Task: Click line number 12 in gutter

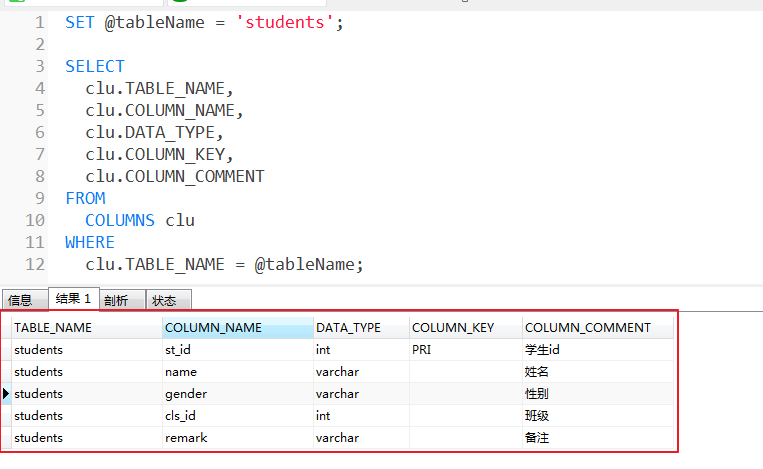Action: (35, 264)
